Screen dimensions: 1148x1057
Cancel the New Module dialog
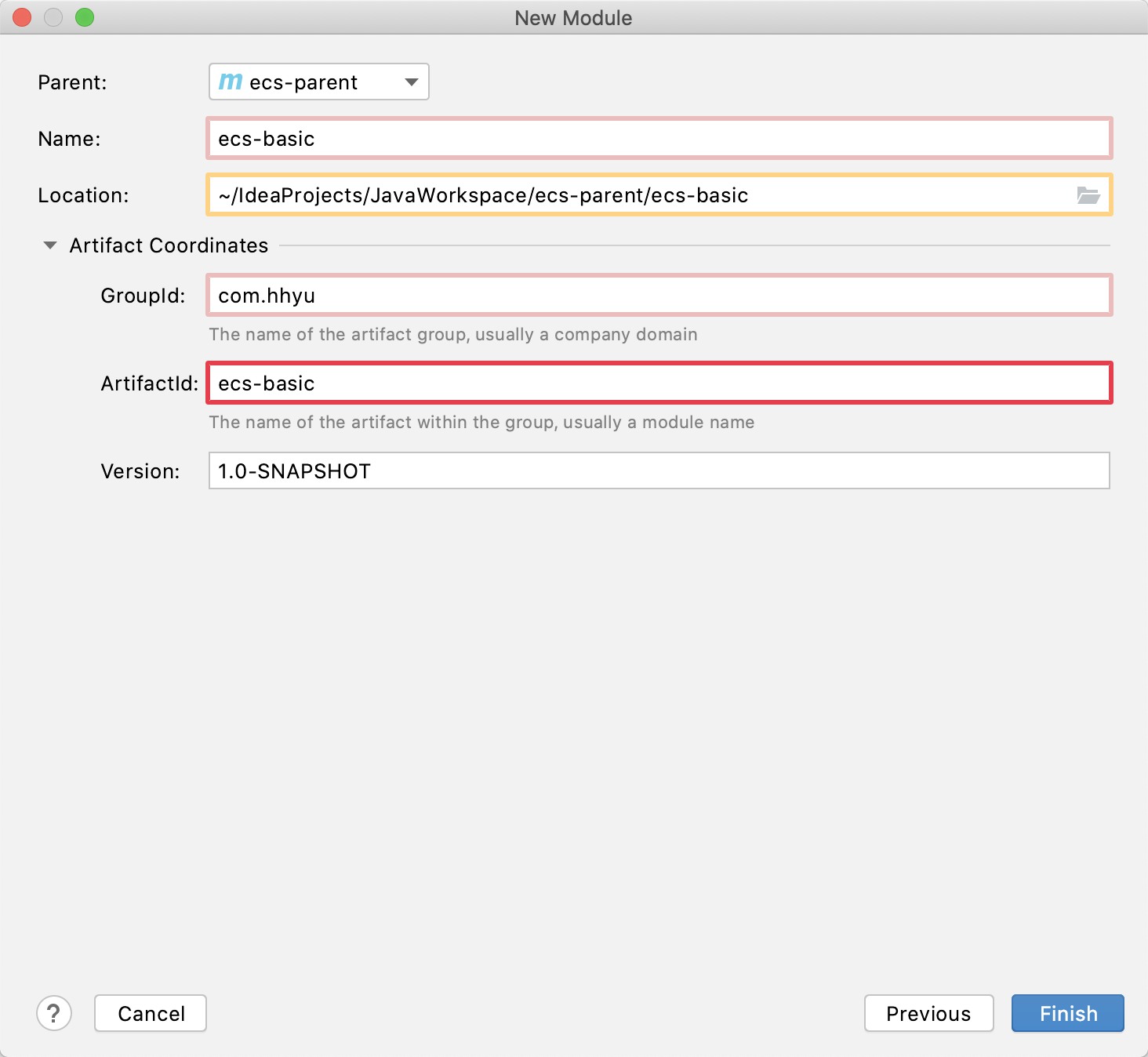151,1013
